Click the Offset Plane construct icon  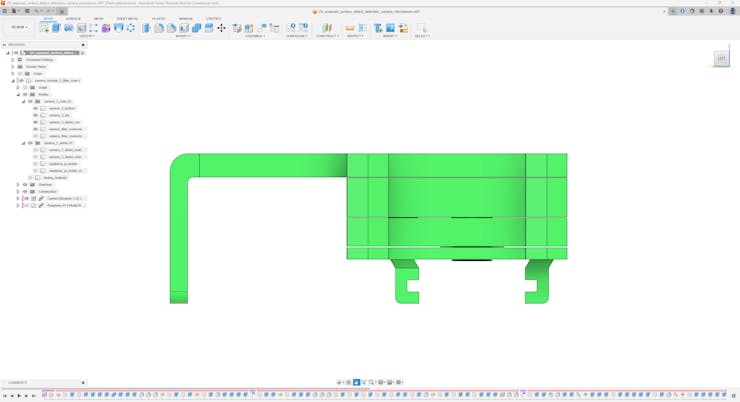pyautogui.click(x=326, y=28)
